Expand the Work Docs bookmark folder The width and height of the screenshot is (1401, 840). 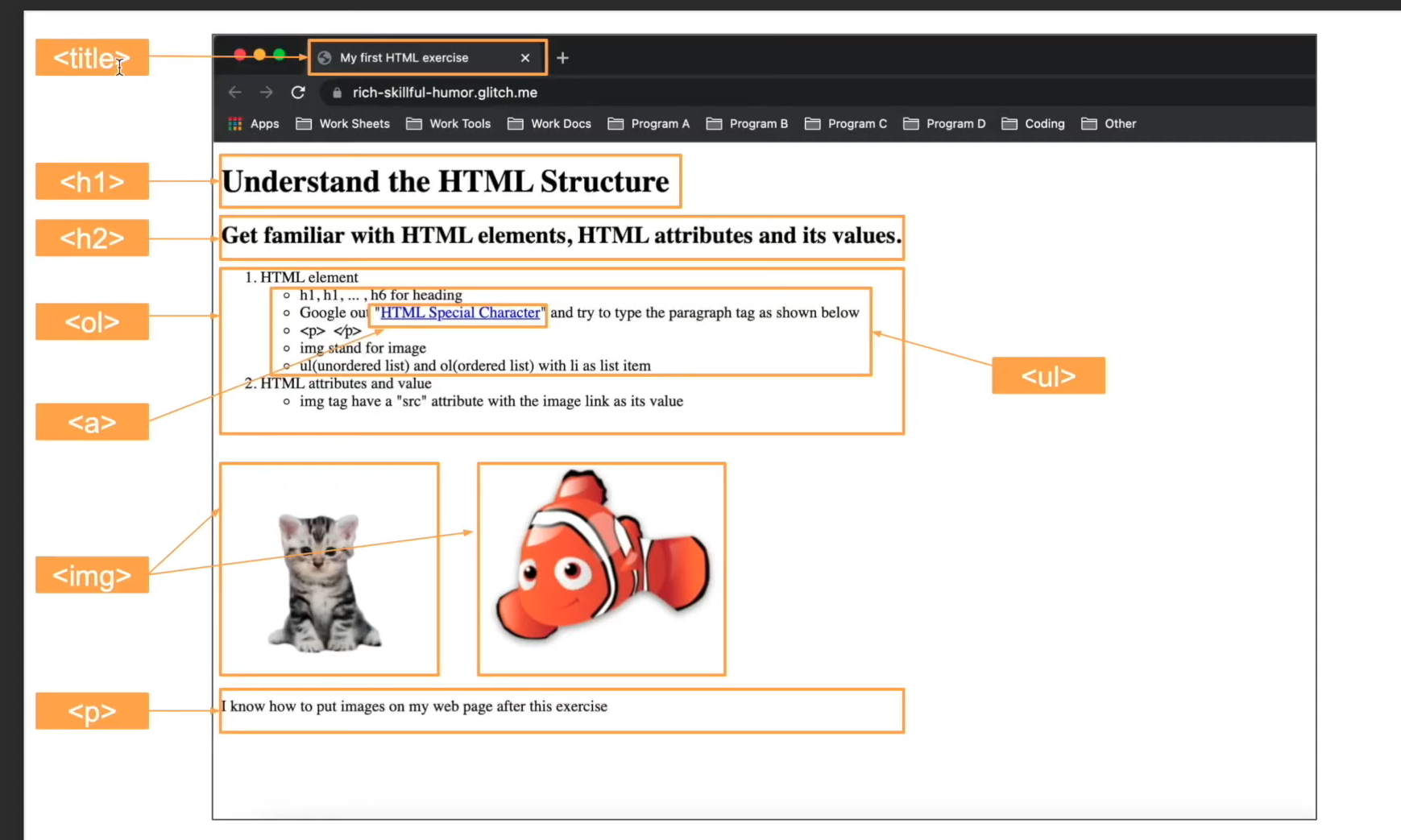point(549,124)
